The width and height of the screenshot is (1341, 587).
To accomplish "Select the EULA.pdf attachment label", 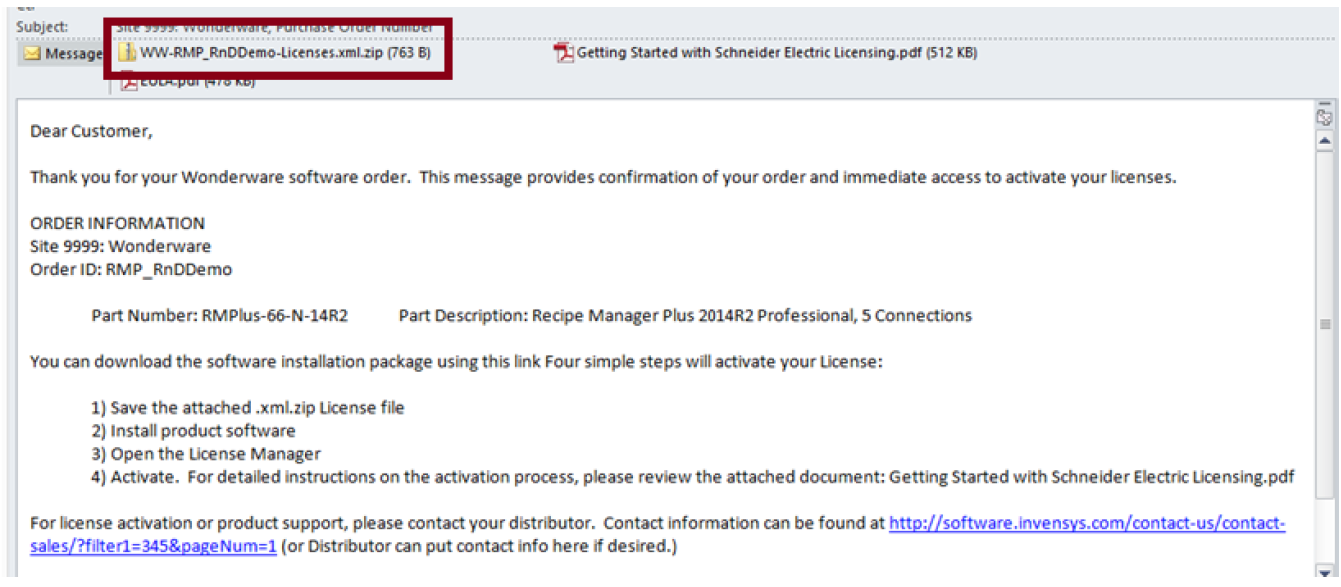I will pos(197,82).
